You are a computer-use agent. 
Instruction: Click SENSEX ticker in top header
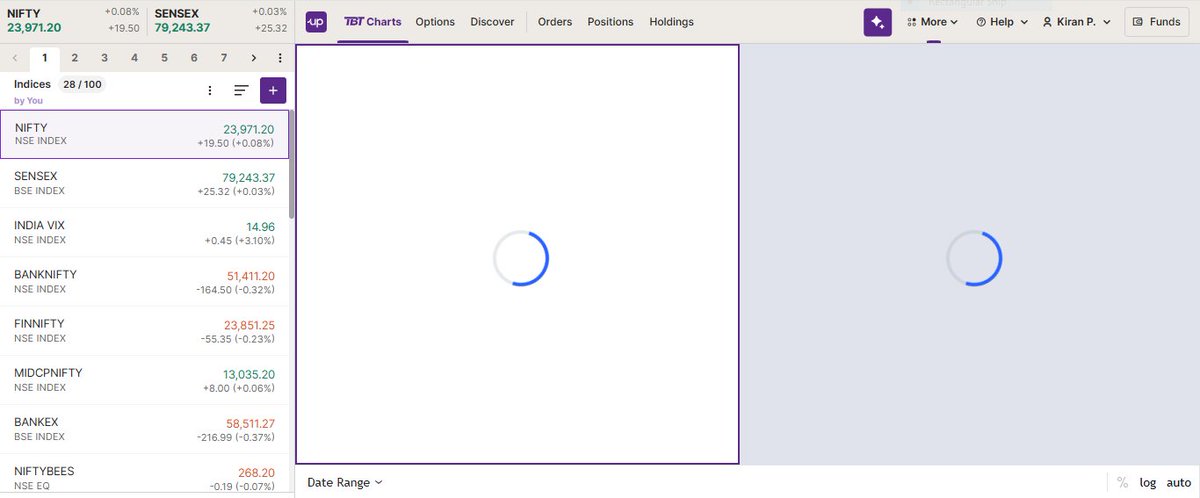pos(221,20)
